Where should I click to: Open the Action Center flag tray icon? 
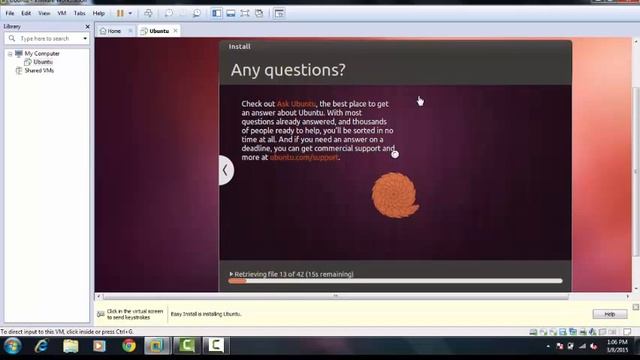tap(560, 347)
